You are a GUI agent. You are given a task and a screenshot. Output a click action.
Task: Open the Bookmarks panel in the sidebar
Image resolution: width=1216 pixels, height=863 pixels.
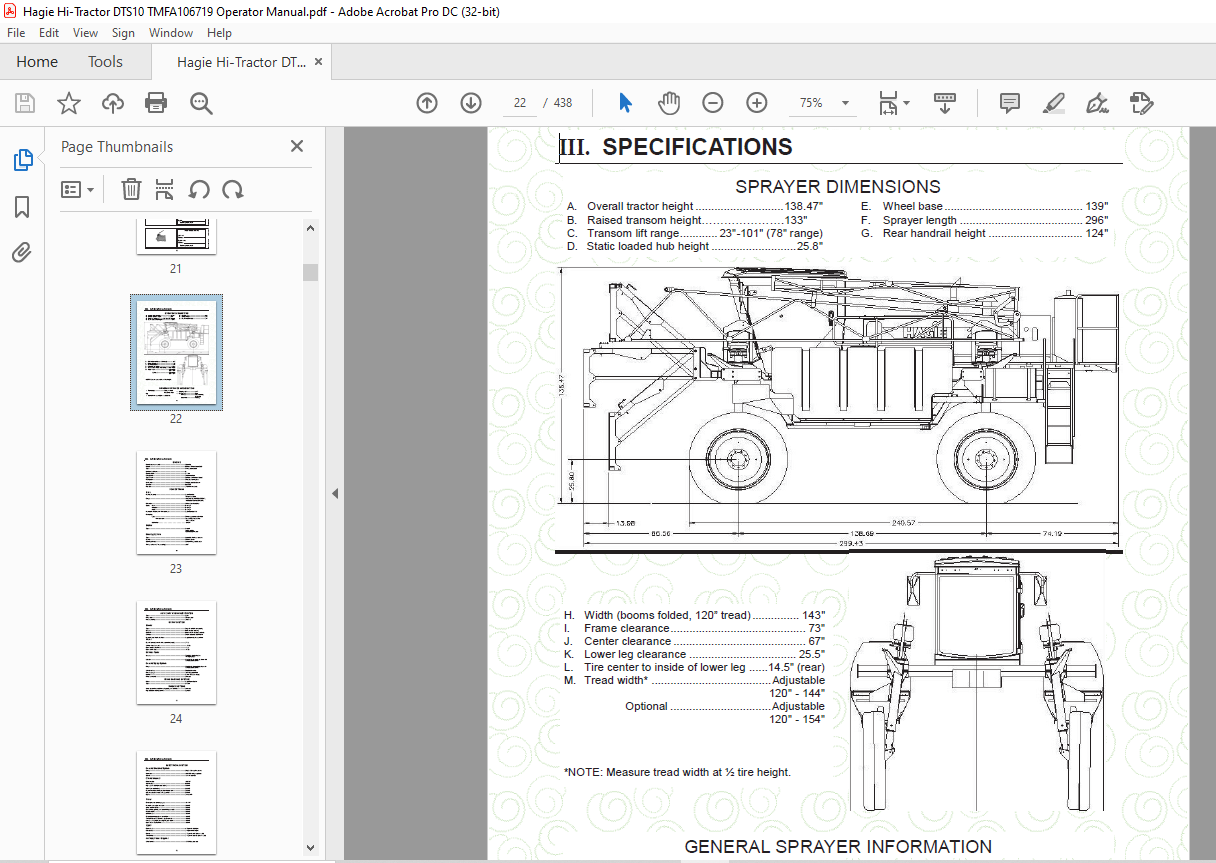[22, 207]
